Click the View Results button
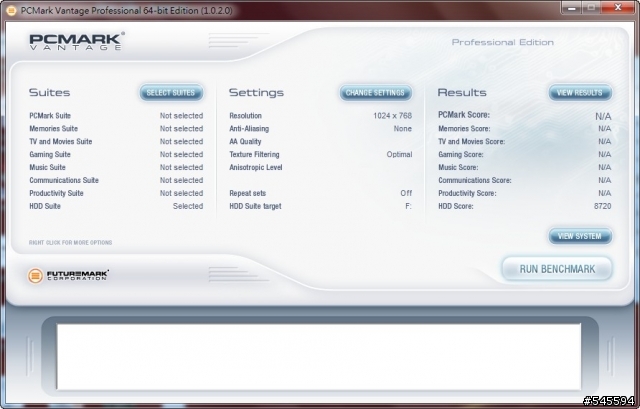Screen dimensions: 640x409 point(580,93)
